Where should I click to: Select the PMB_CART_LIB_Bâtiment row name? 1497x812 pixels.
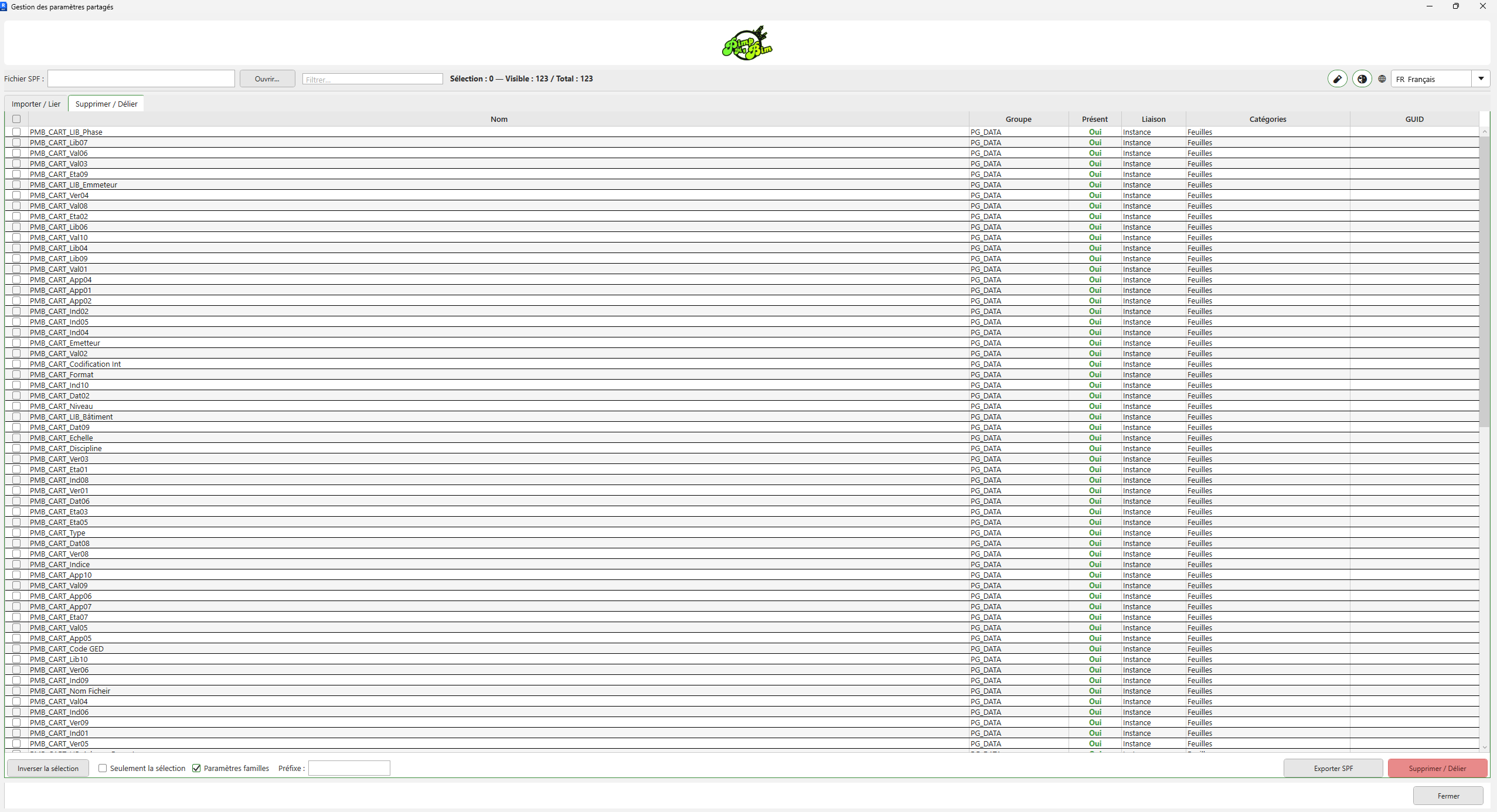[71, 417]
